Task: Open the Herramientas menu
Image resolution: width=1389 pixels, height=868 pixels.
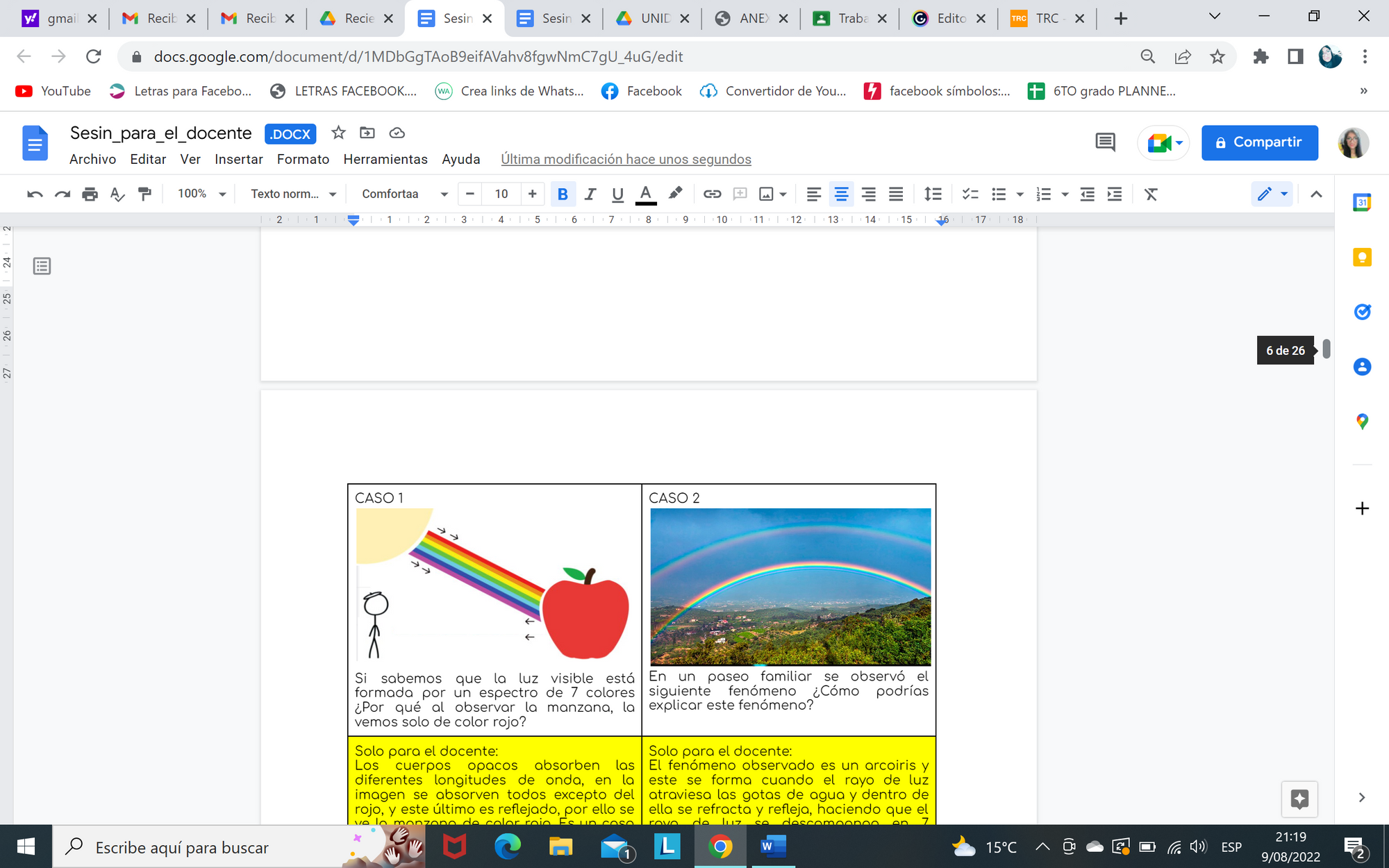Action: click(x=385, y=159)
